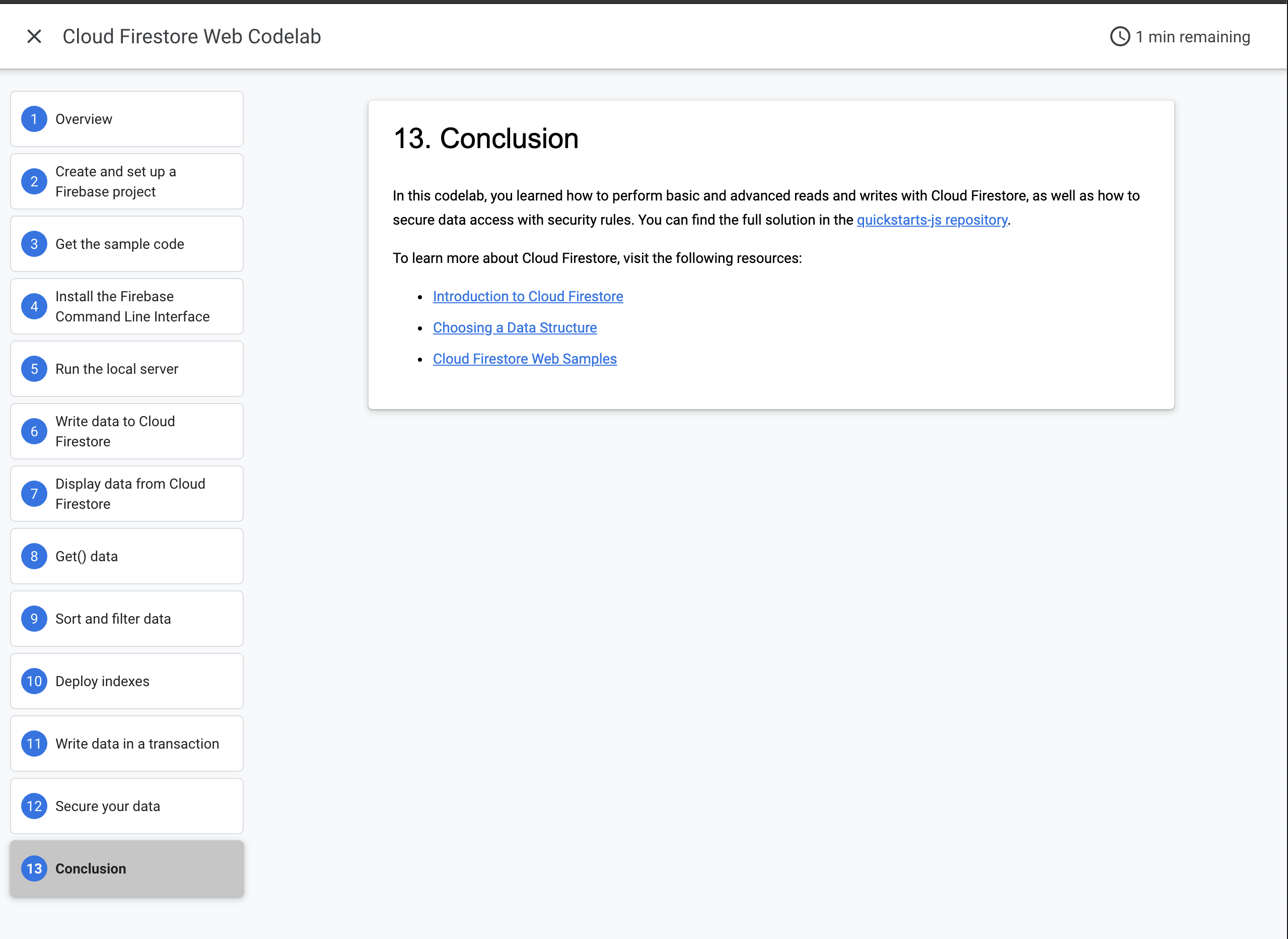The width and height of the screenshot is (1288, 939).
Task: Select the numbered circle for step 1 Overview
Action: point(34,119)
